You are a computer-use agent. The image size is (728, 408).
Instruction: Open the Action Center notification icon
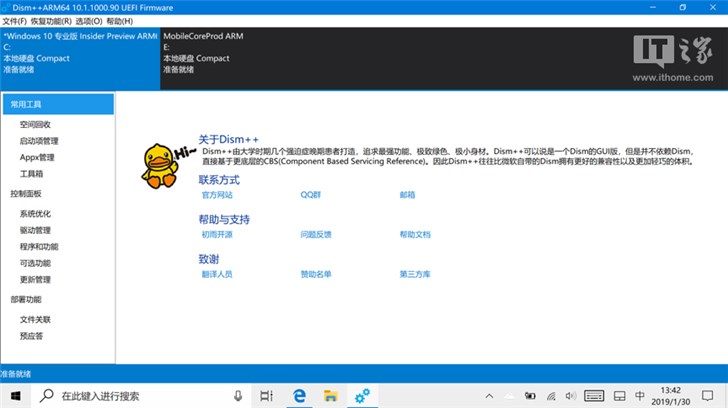(x=708, y=395)
